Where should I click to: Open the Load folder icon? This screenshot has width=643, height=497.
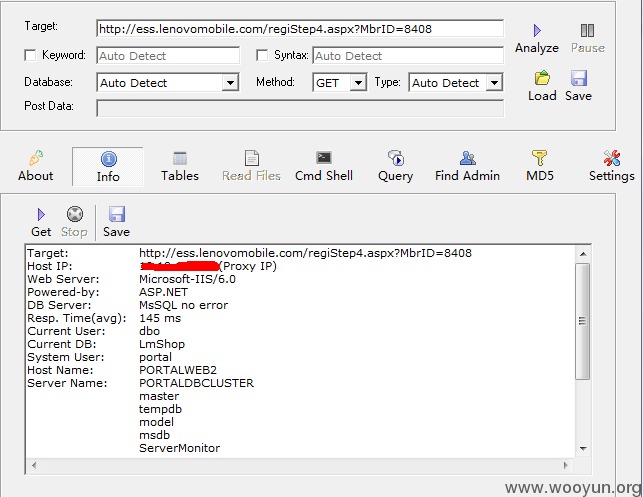click(x=542, y=78)
